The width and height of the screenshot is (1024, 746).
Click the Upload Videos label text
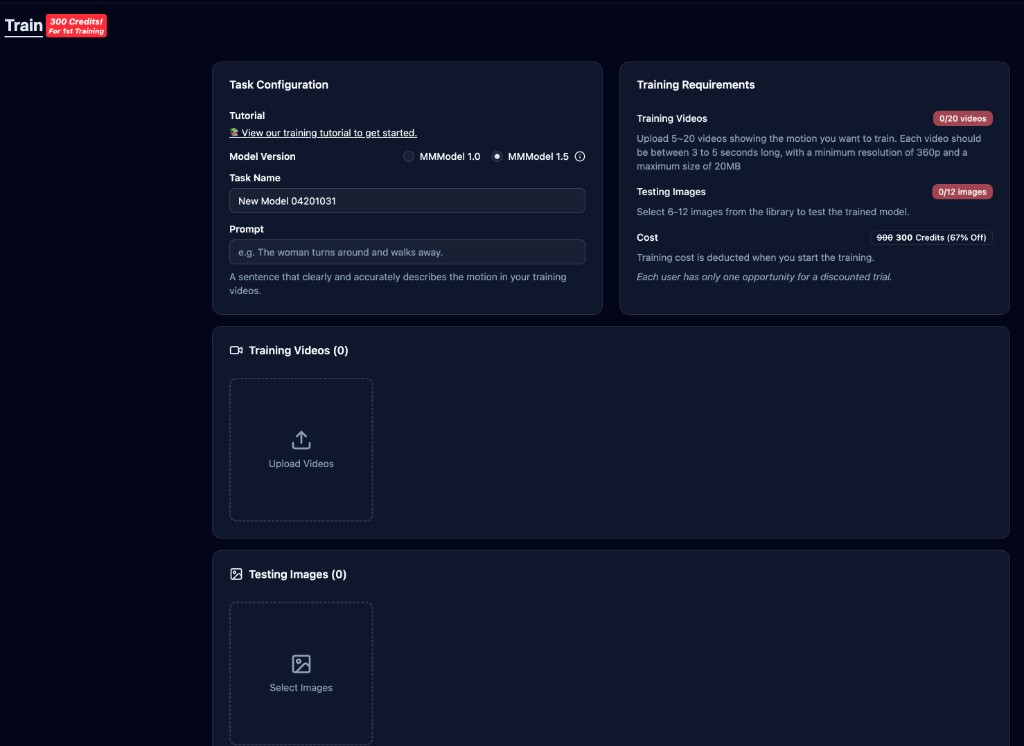click(x=301, y=464)
